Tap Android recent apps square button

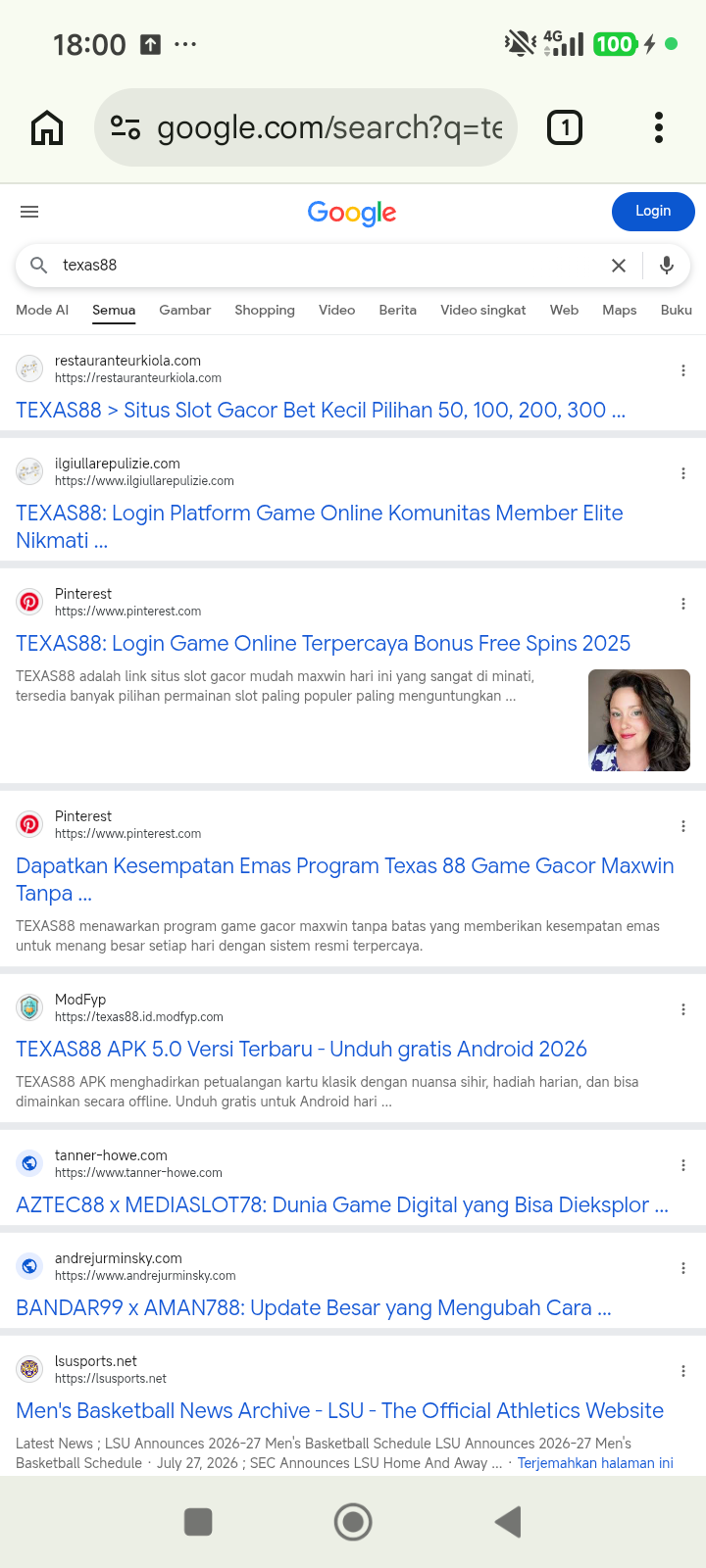198,1522
